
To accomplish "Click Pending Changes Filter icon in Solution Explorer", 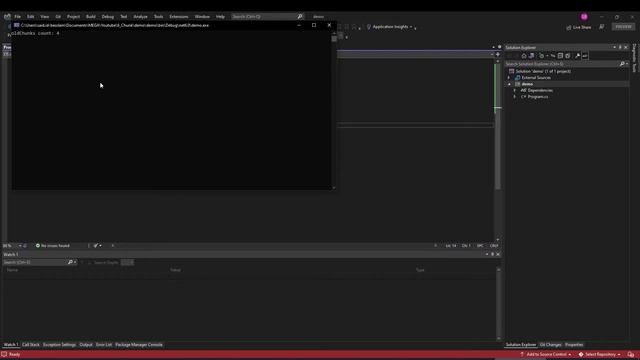I will click(542, 56).
